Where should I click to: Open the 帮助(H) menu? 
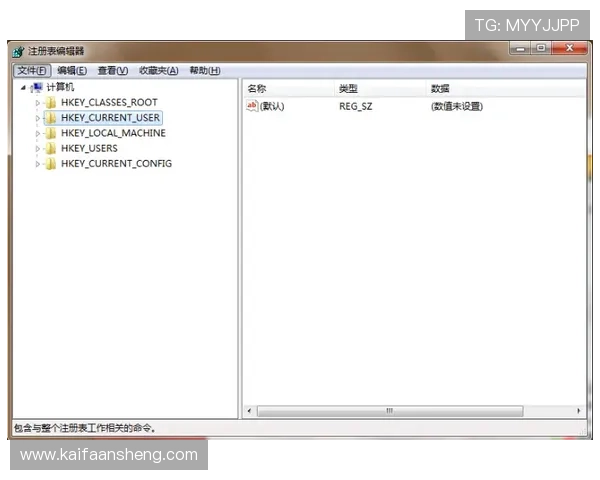click(x=205, y=71)
